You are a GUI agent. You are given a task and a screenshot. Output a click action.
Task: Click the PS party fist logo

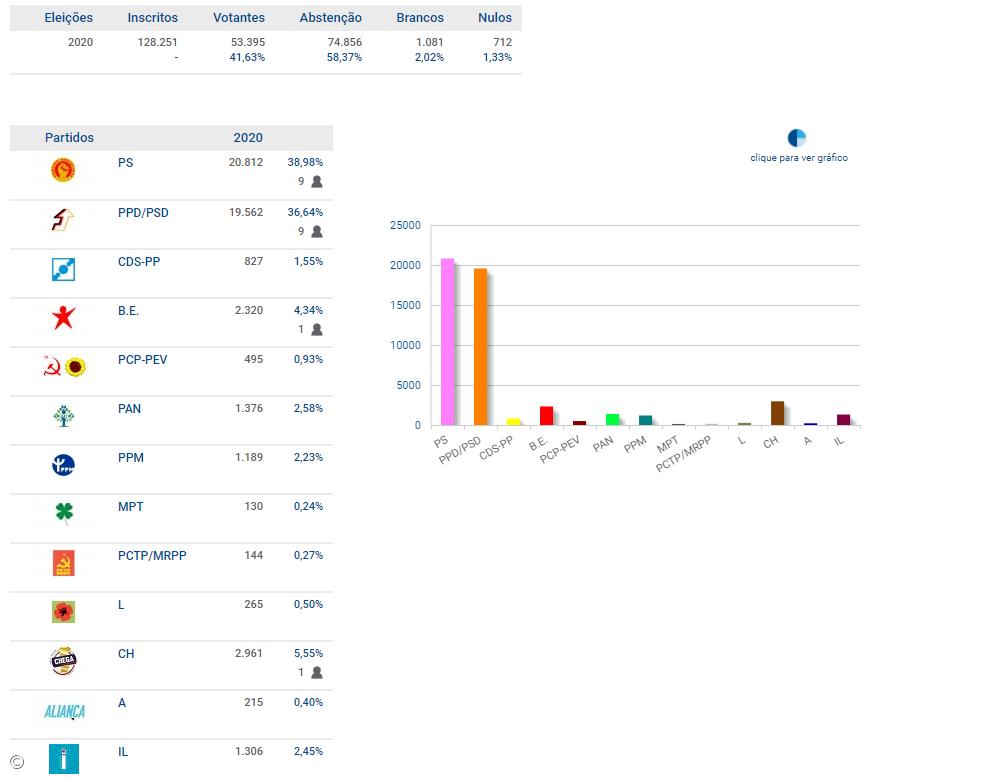64,171
